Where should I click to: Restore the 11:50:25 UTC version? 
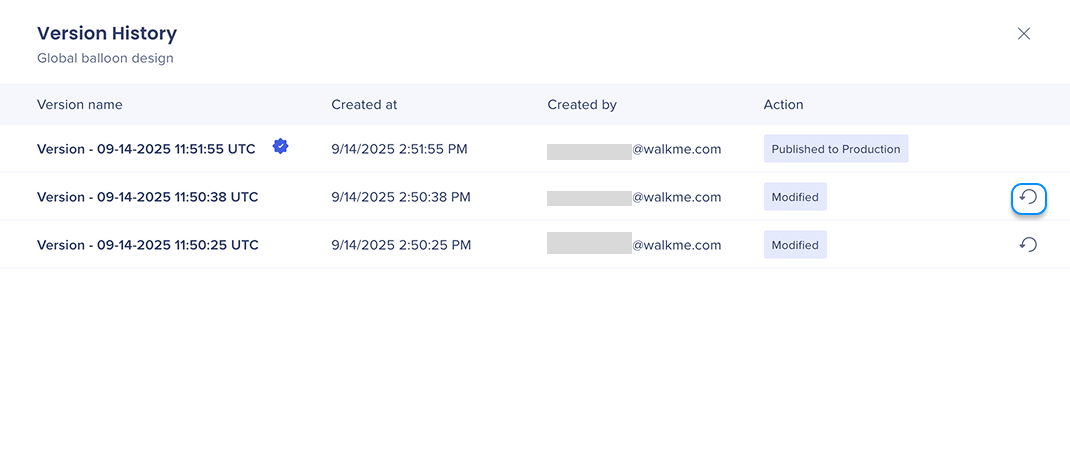click(1028, 245)
